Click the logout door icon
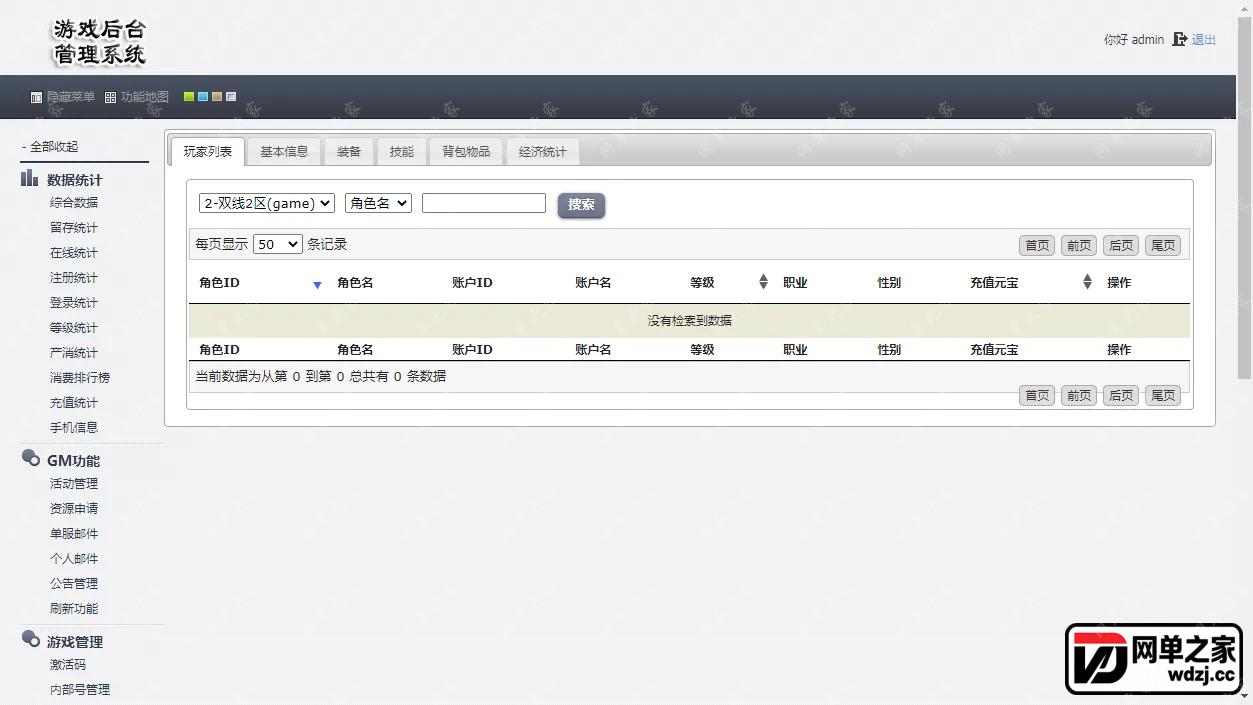1253x705 pixels. (x=1180, y=39)
